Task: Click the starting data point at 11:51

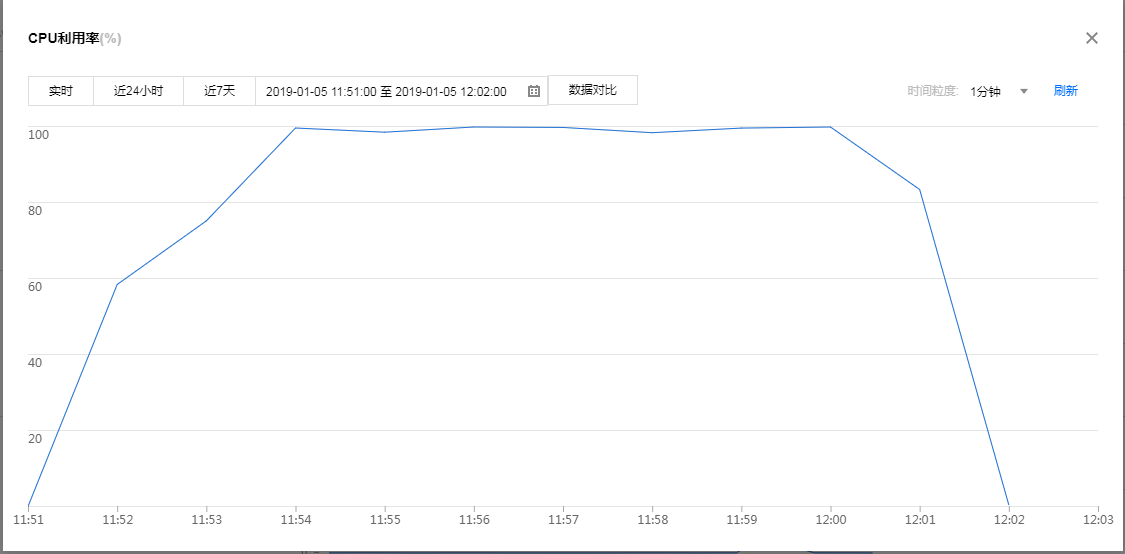Action: click(29, 506)
